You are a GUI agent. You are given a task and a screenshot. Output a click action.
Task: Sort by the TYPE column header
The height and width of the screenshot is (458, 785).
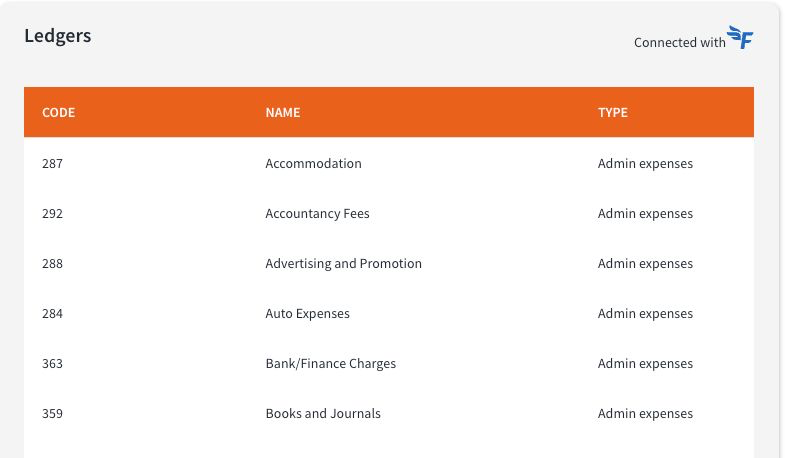pos(613,112)
